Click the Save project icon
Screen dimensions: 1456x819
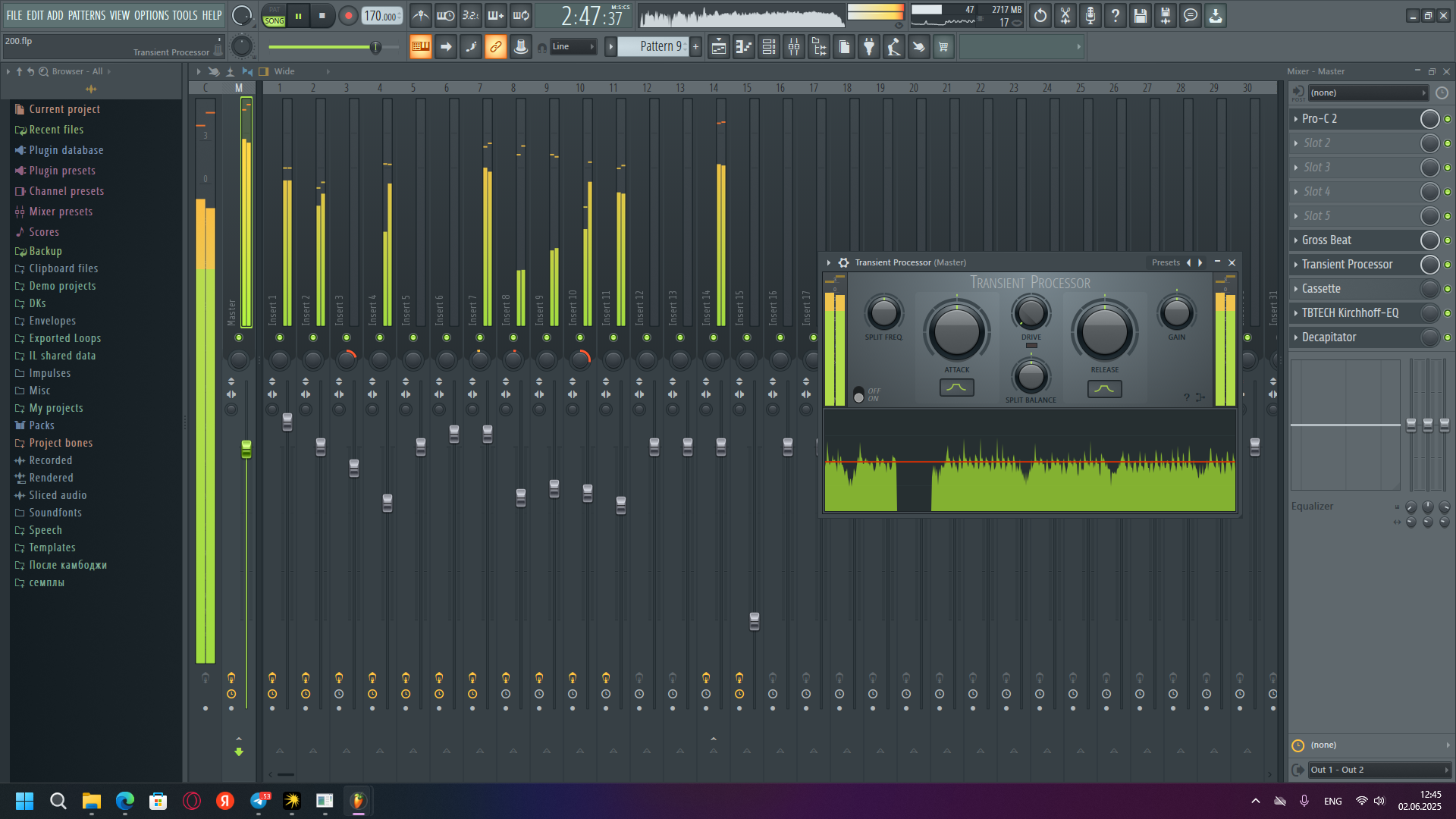pos(1140,15)
